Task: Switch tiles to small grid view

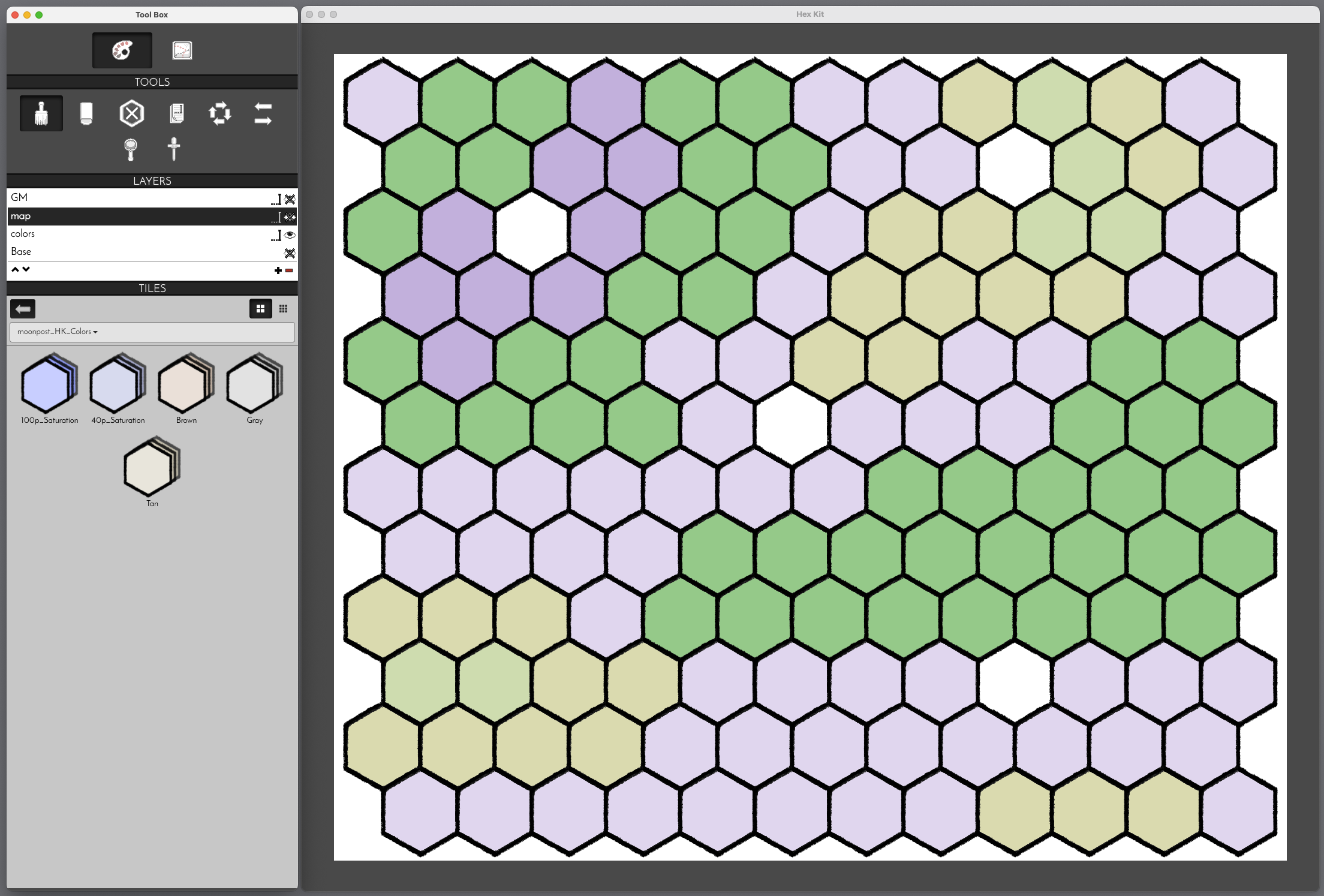Action: point(283,309)
